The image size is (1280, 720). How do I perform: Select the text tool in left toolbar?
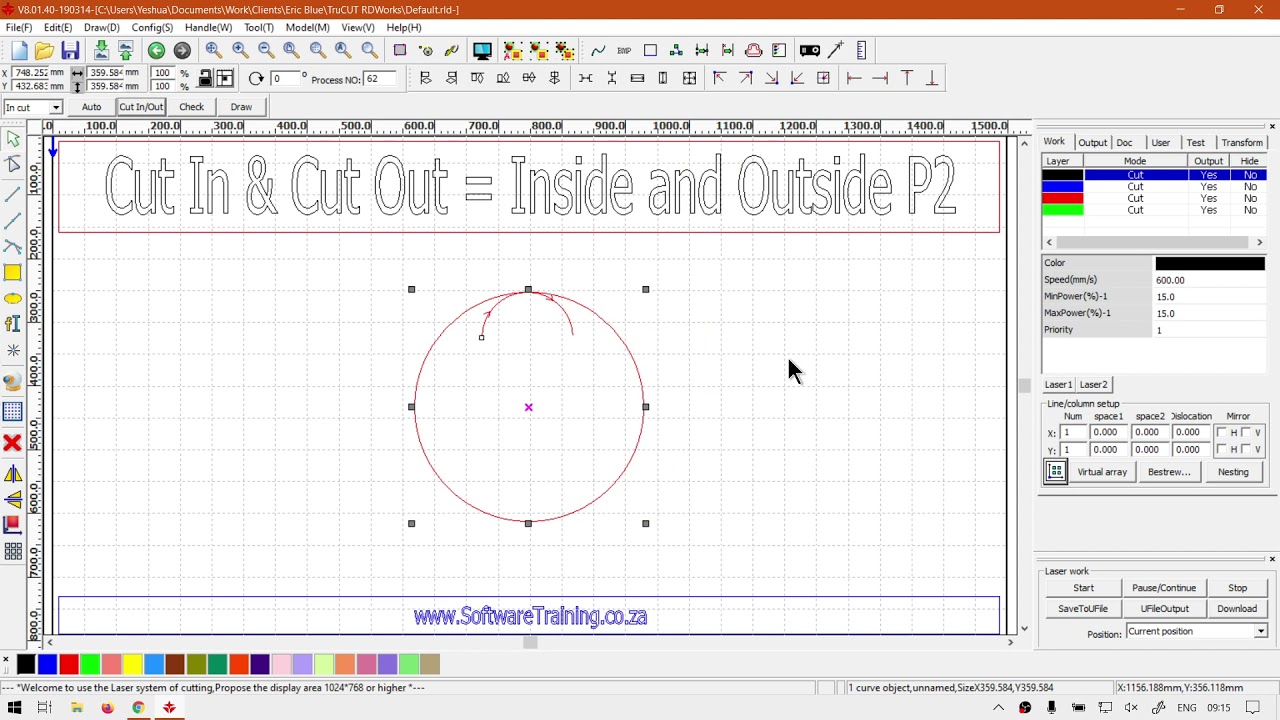[x=13, y=324]
